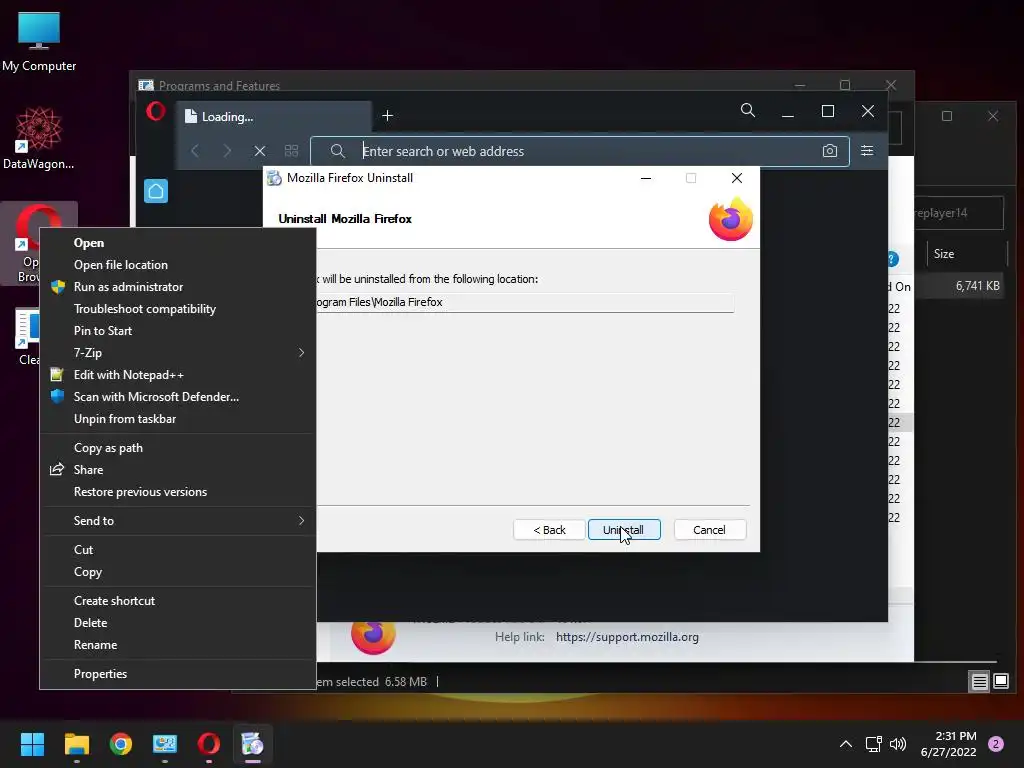Open notification center badge
Viewport: 1024px width, 768px height.
click(x=996, y=744)
